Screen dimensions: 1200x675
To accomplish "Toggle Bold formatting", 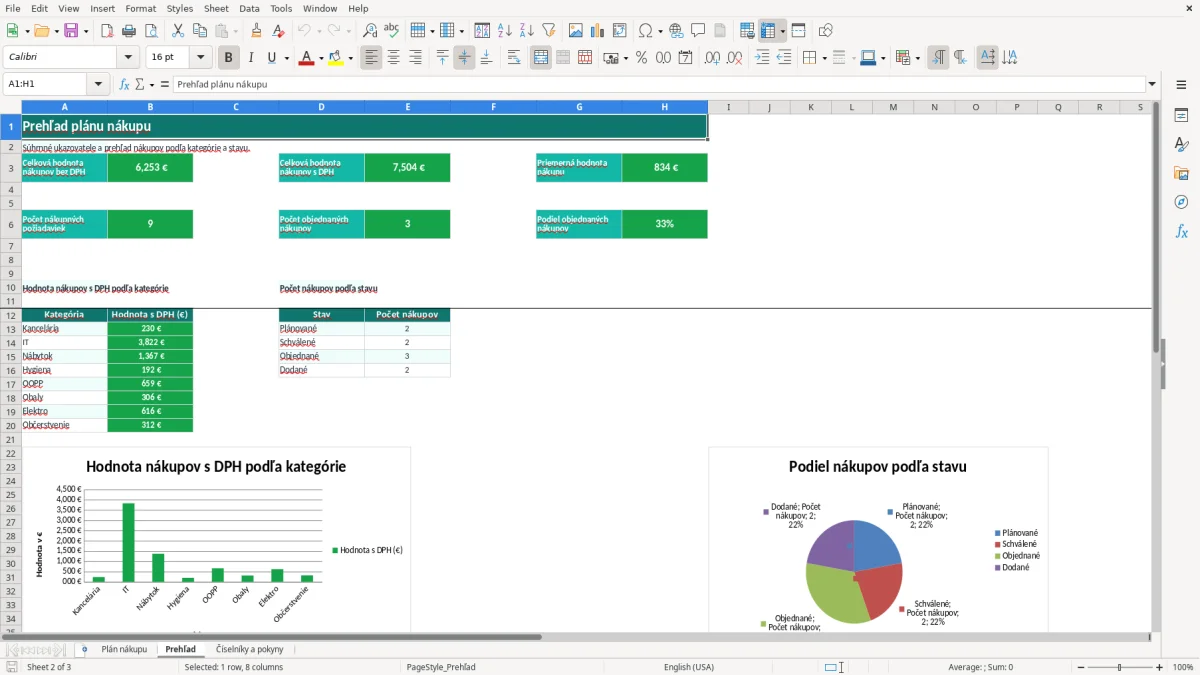I will click(229, 58).
